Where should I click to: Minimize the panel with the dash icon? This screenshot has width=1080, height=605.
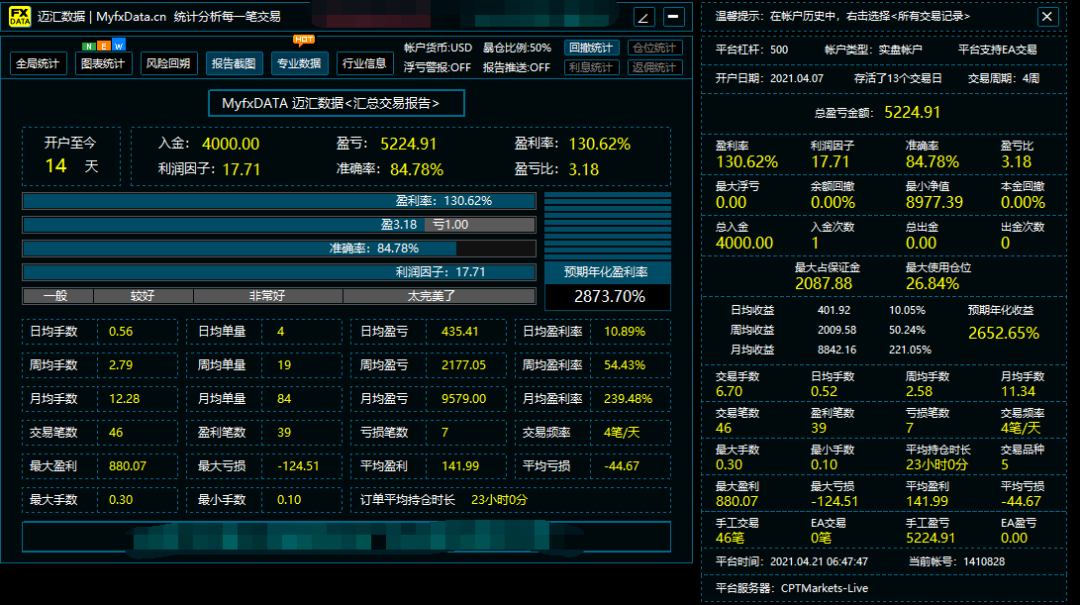(x=674, y=17)
